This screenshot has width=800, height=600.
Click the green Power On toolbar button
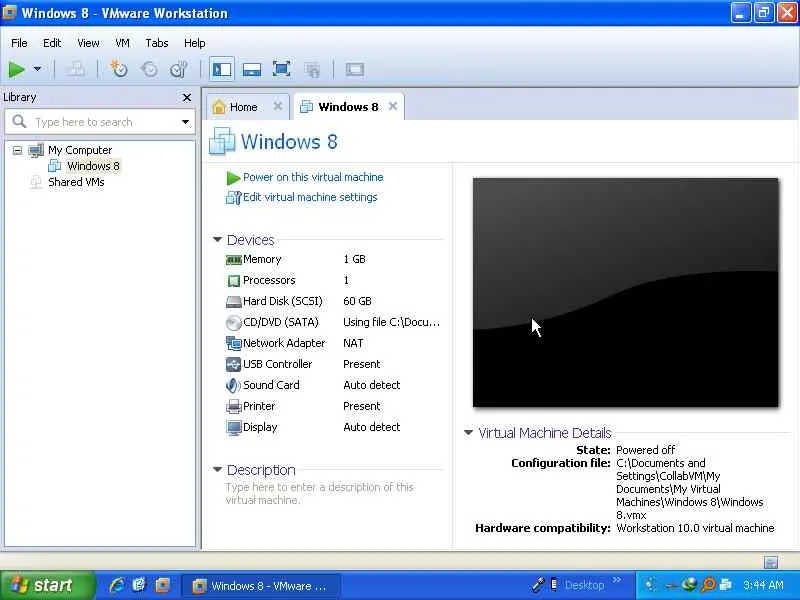16,69
